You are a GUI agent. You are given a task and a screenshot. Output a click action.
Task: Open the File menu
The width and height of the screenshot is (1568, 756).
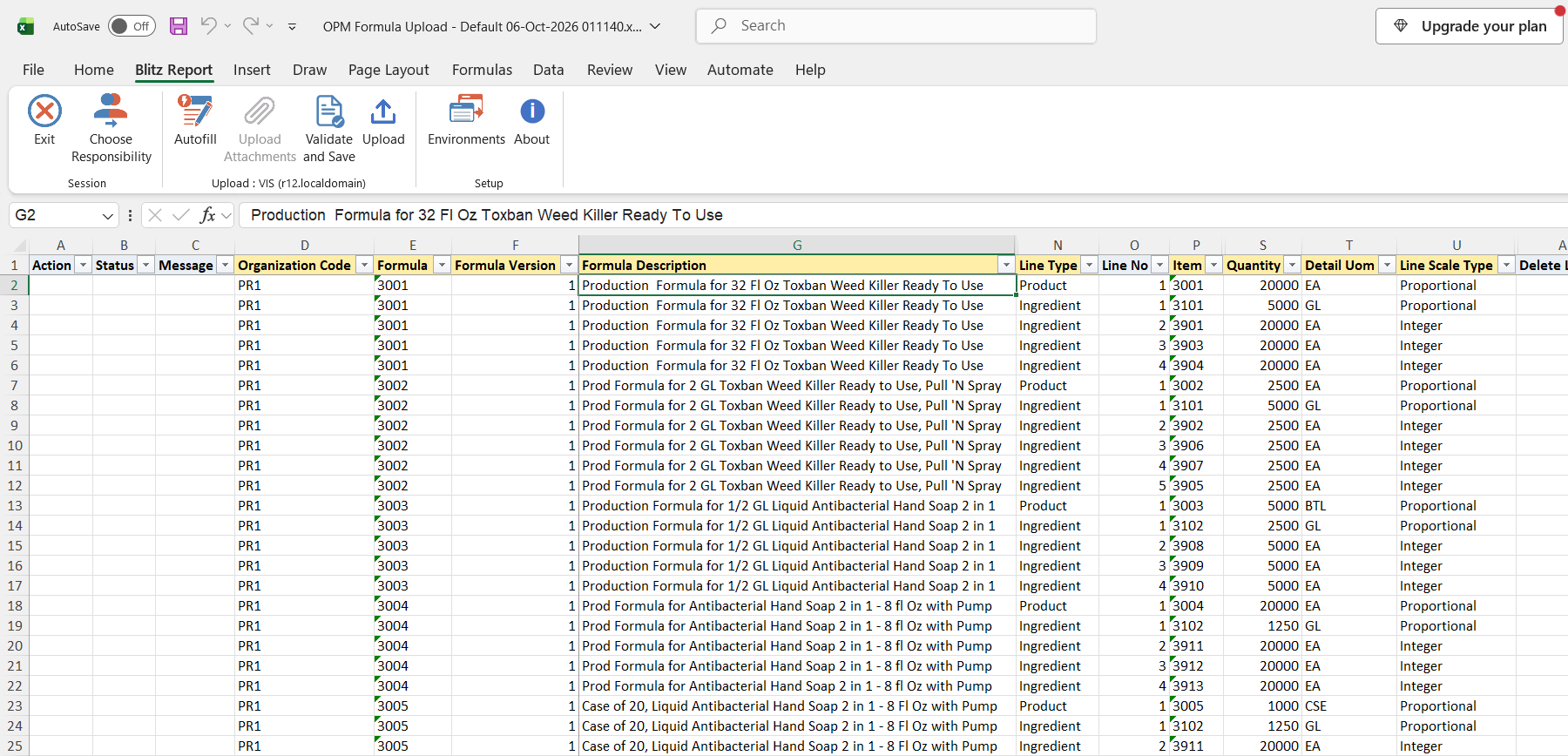tap(33, 70)
